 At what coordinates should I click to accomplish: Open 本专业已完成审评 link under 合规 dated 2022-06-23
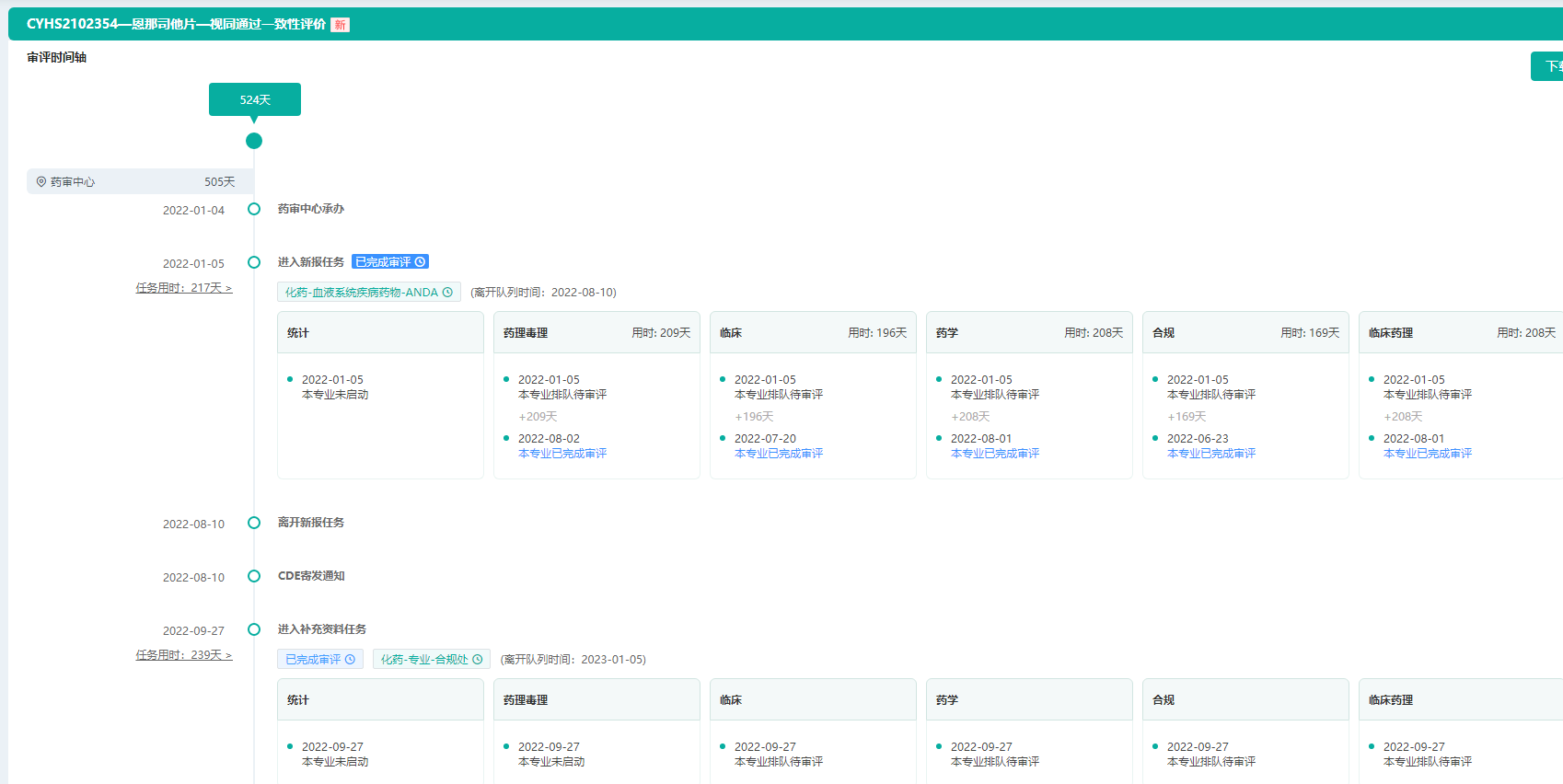1210,454
